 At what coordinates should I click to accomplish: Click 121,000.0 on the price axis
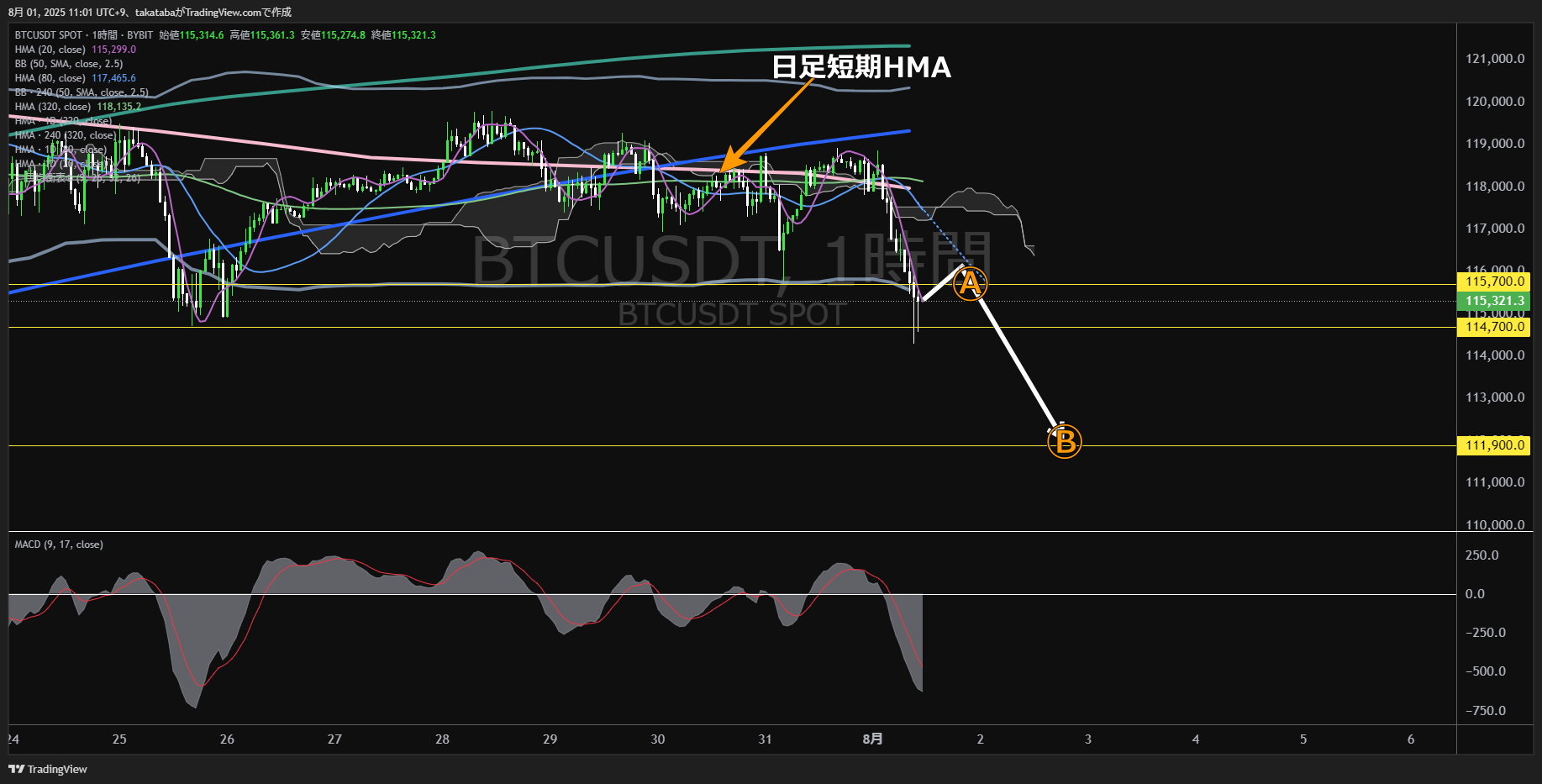pyautogui.click(x=1495, y=59)
